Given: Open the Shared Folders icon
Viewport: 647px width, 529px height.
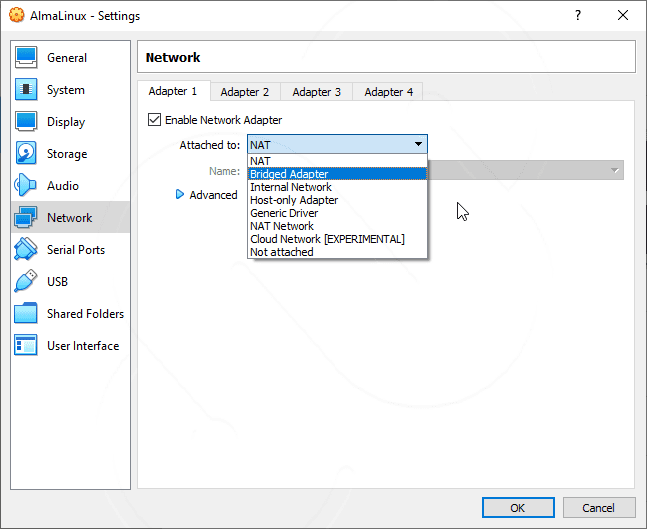Looking at the screenshot, I should [26, 313].
